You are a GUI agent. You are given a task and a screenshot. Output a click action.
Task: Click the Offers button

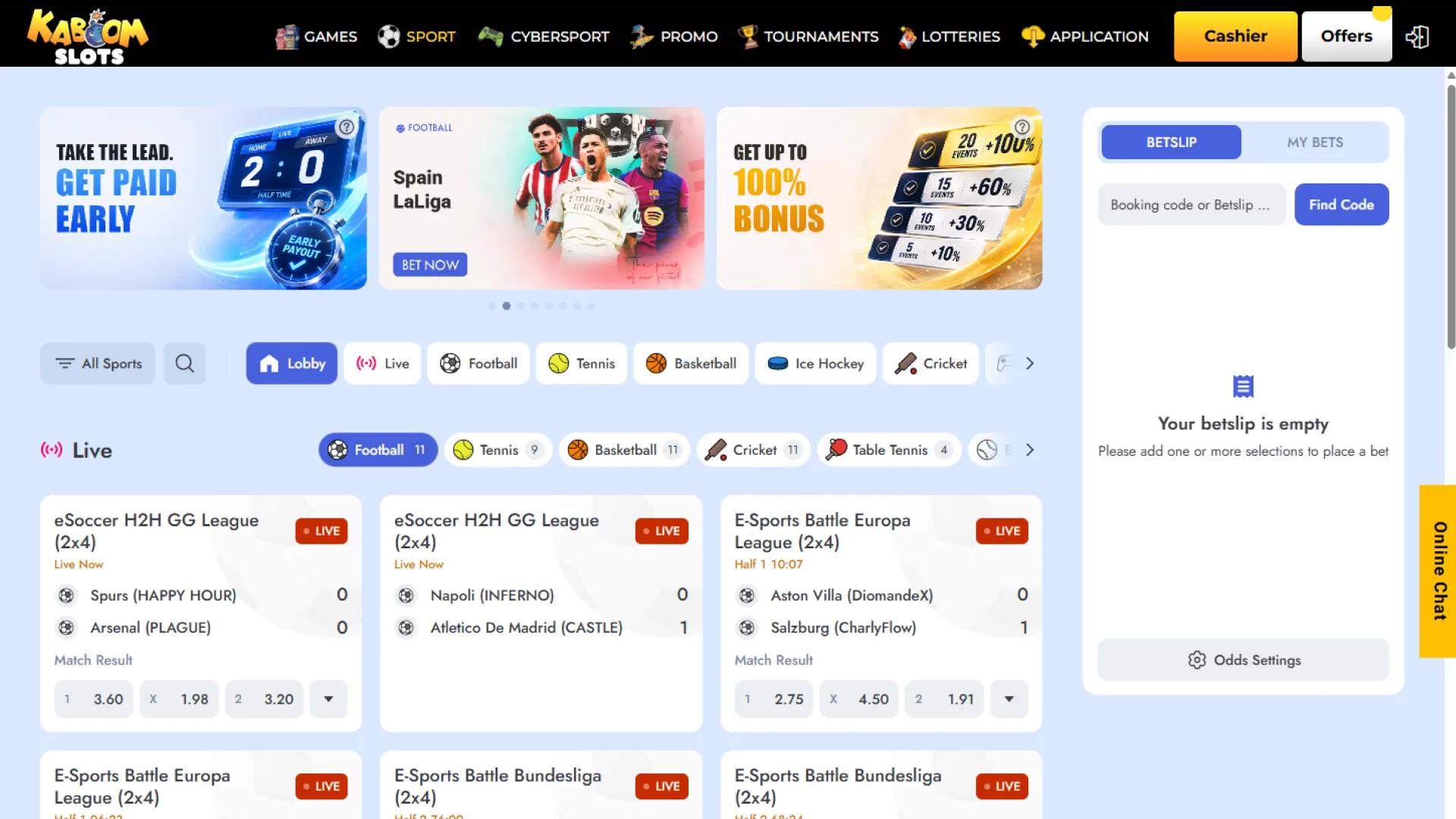1347,36
